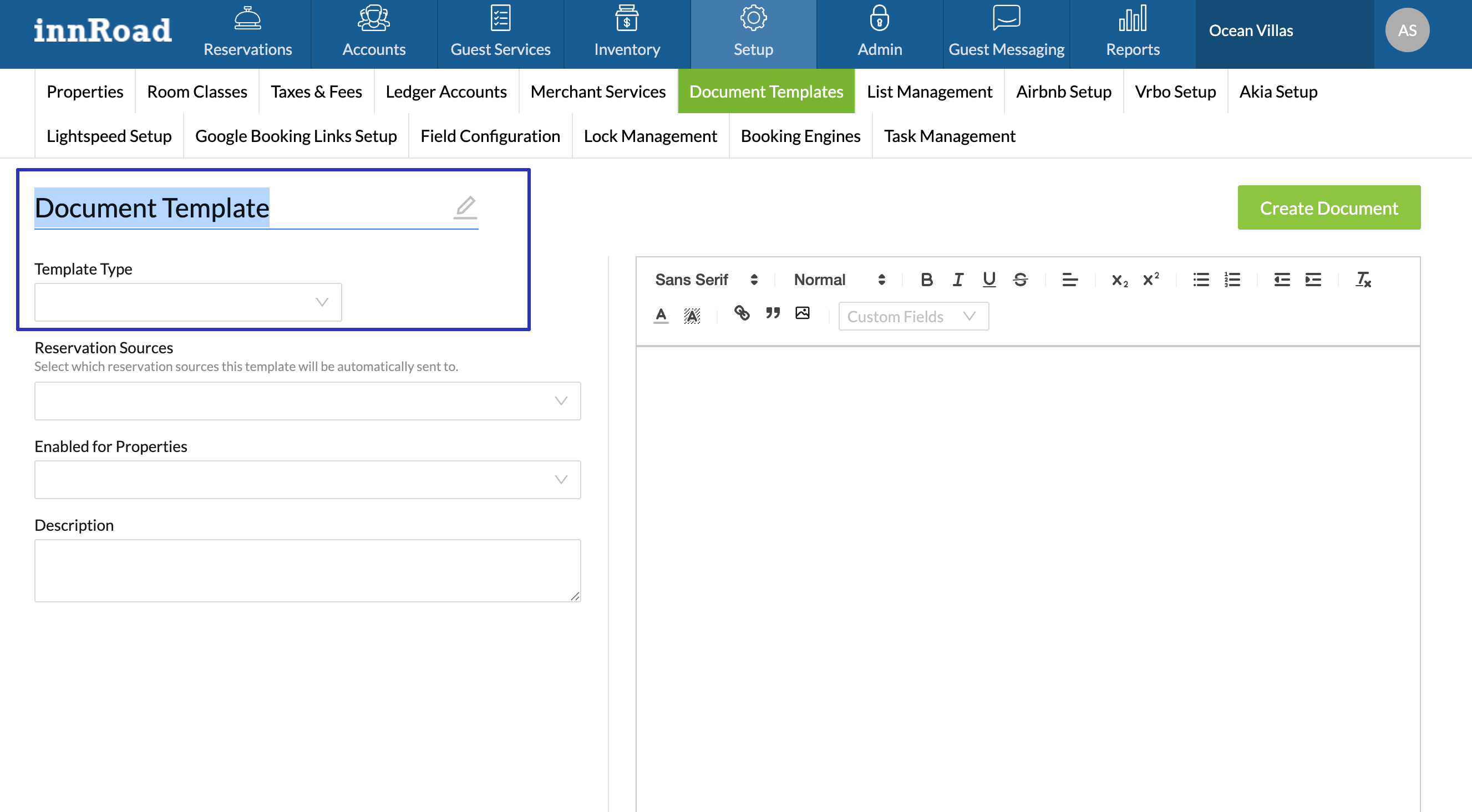
Task: Open the Sans Serif font picker
Action: pos(705,280)
